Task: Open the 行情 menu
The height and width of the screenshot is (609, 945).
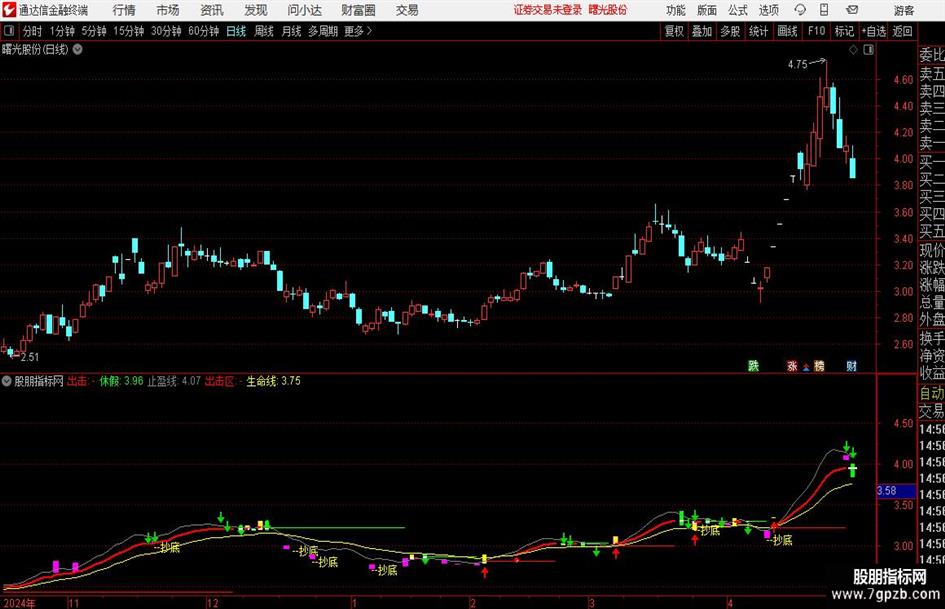Action: click(124, 10)
